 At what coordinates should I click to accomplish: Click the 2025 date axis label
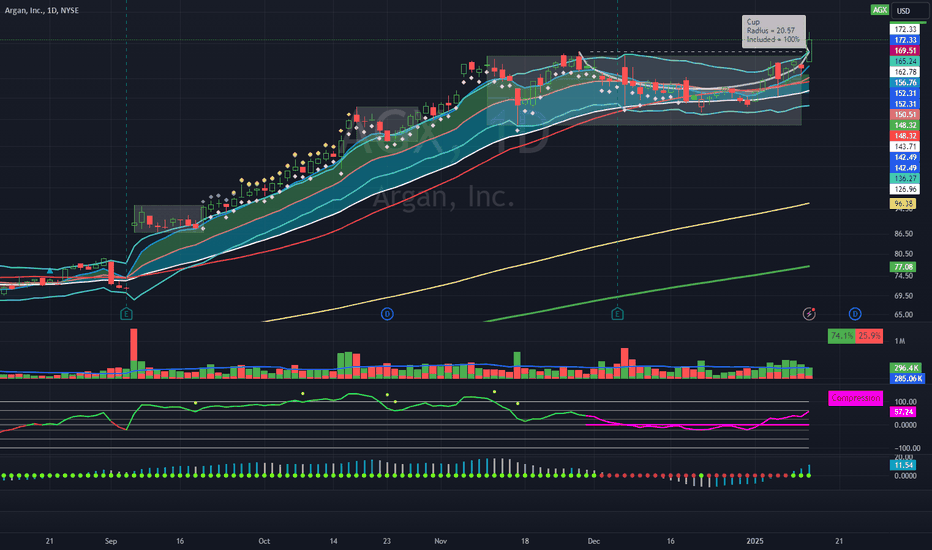click(x=754, y=541)
